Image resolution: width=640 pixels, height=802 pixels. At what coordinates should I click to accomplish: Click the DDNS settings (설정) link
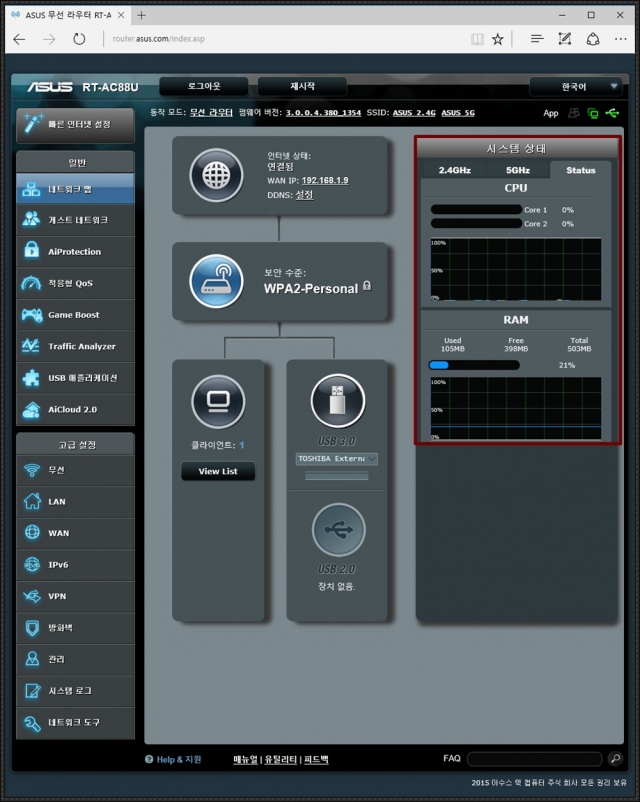click(x=304, y=195)
